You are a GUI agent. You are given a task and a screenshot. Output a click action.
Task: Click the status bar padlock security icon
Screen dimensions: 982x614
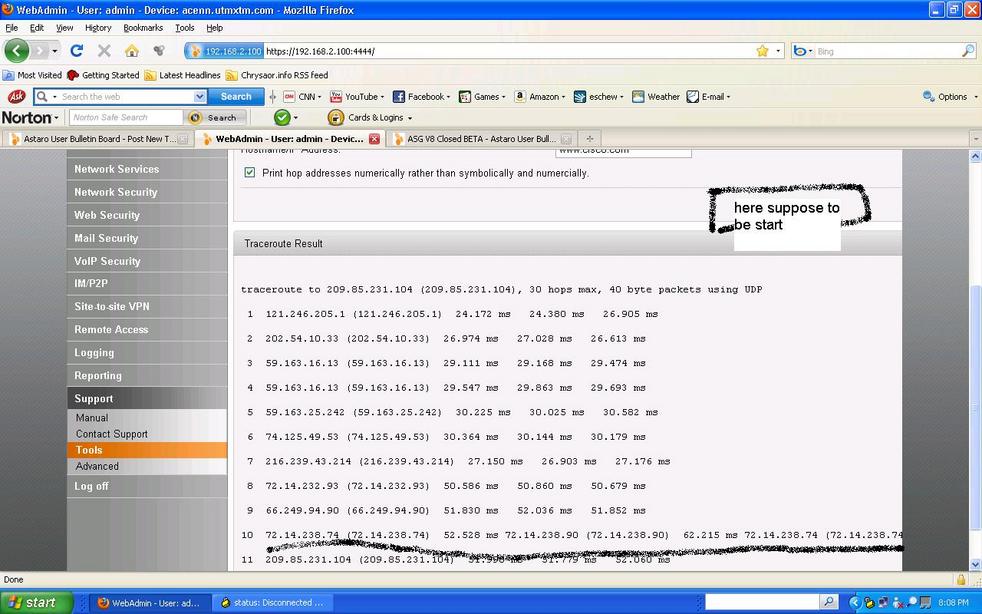pos(960,580)
